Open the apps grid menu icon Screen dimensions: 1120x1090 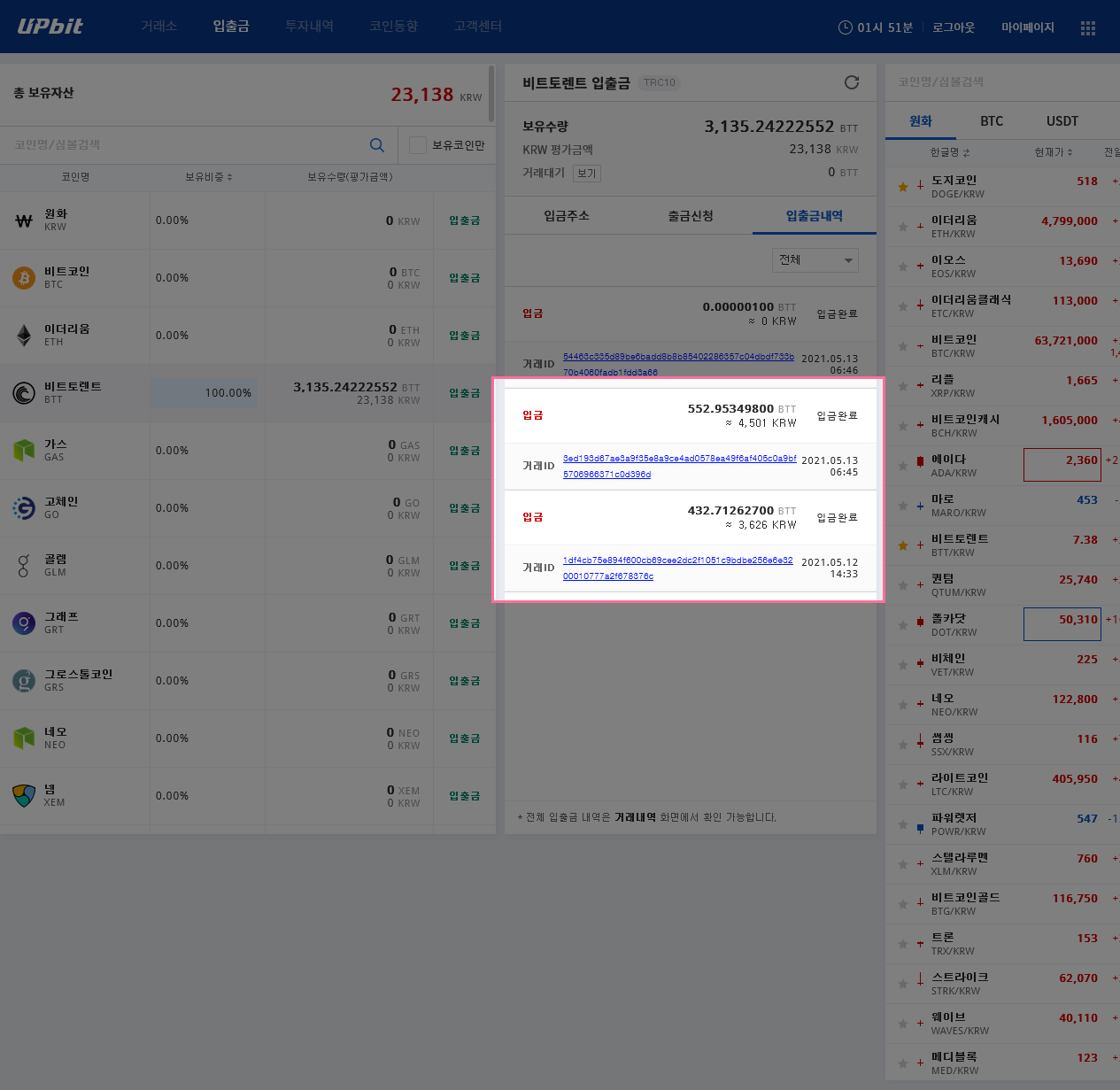pyautogui.click(x=1088, y=28)
